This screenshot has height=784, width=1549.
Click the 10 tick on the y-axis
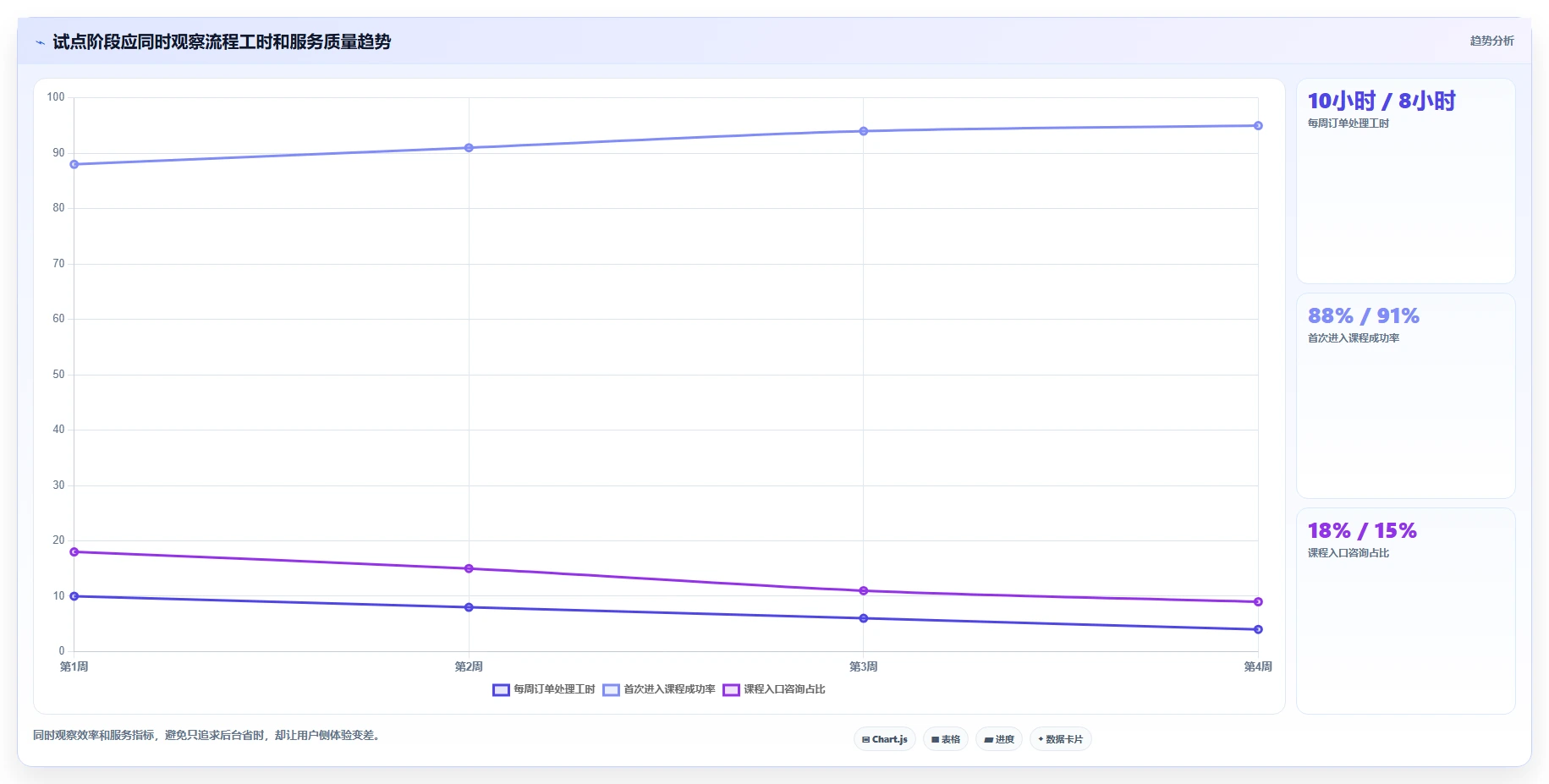tap(58, 596)
